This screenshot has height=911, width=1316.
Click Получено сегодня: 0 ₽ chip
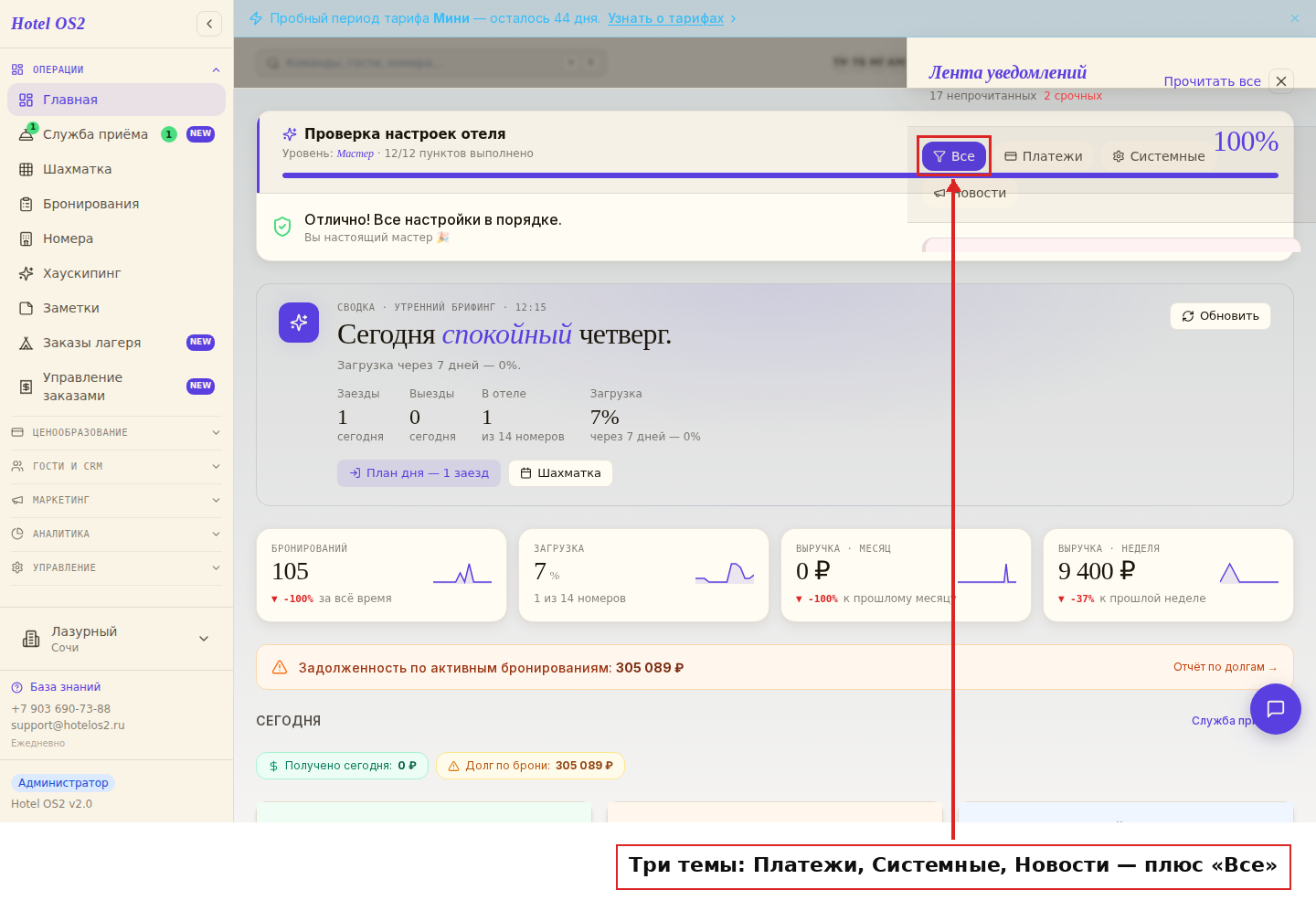[342, 766]
